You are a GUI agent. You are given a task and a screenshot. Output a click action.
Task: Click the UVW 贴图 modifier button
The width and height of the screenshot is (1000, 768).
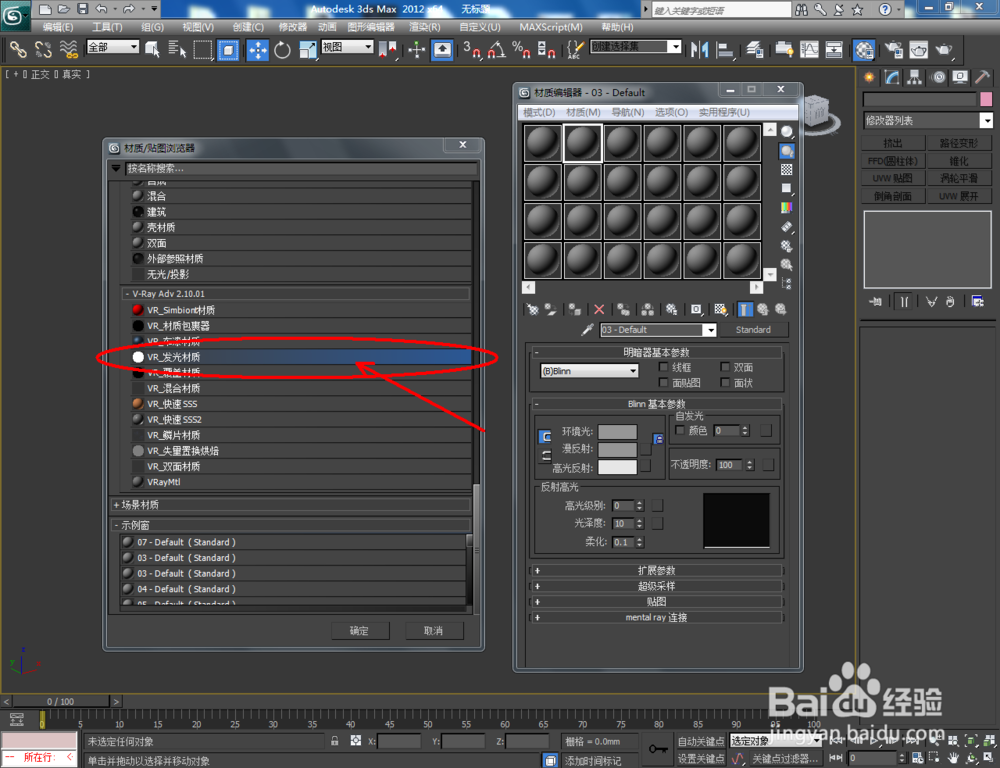(893, 178)
